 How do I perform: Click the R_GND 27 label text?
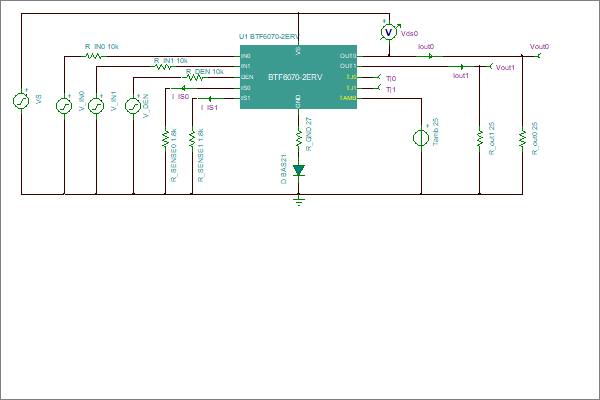click(x=309, y=134)
